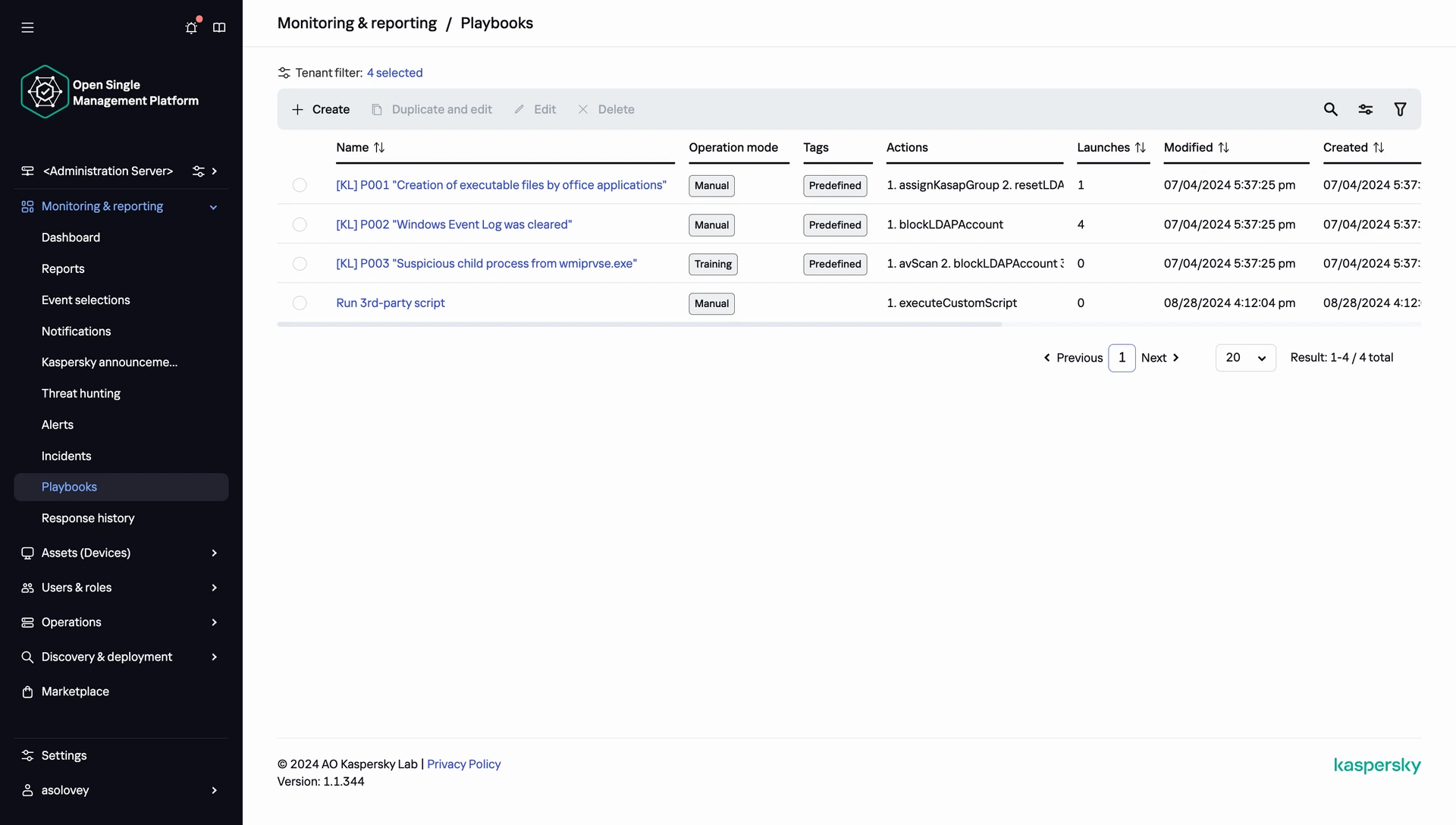Select radio for Run 3rd-party script row
Viewport: 1456px width, 825px height.
coord(300,303)
